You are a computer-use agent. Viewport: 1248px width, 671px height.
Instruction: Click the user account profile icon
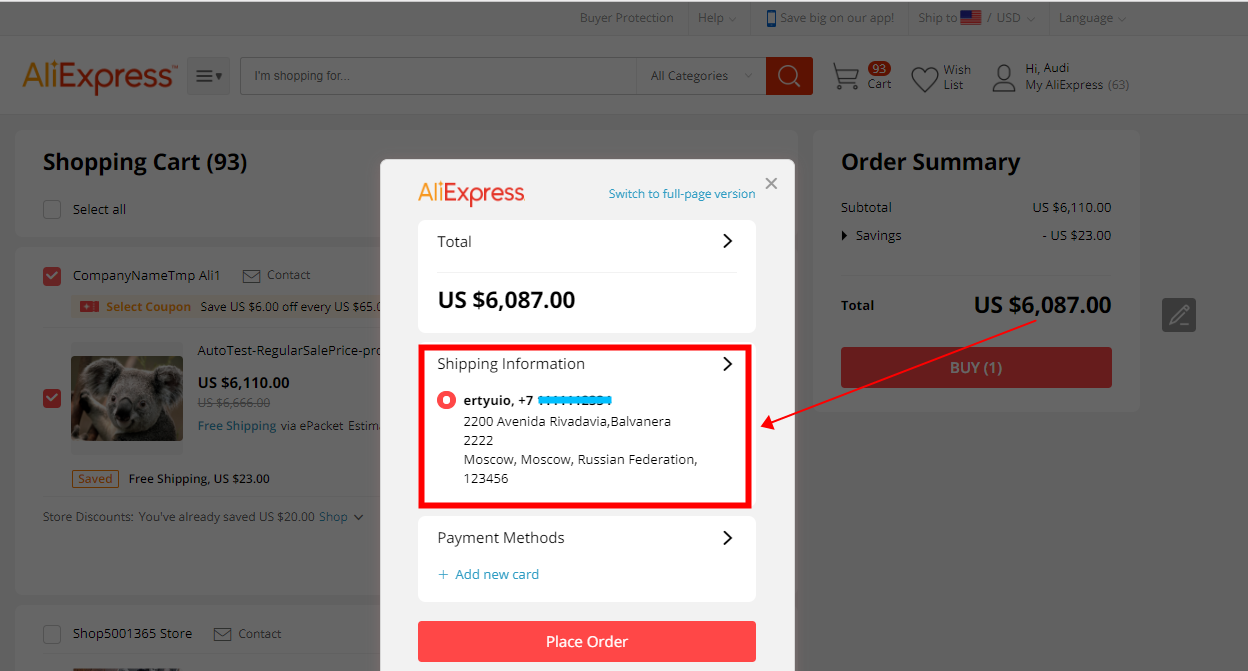(x=1004, y=78)
